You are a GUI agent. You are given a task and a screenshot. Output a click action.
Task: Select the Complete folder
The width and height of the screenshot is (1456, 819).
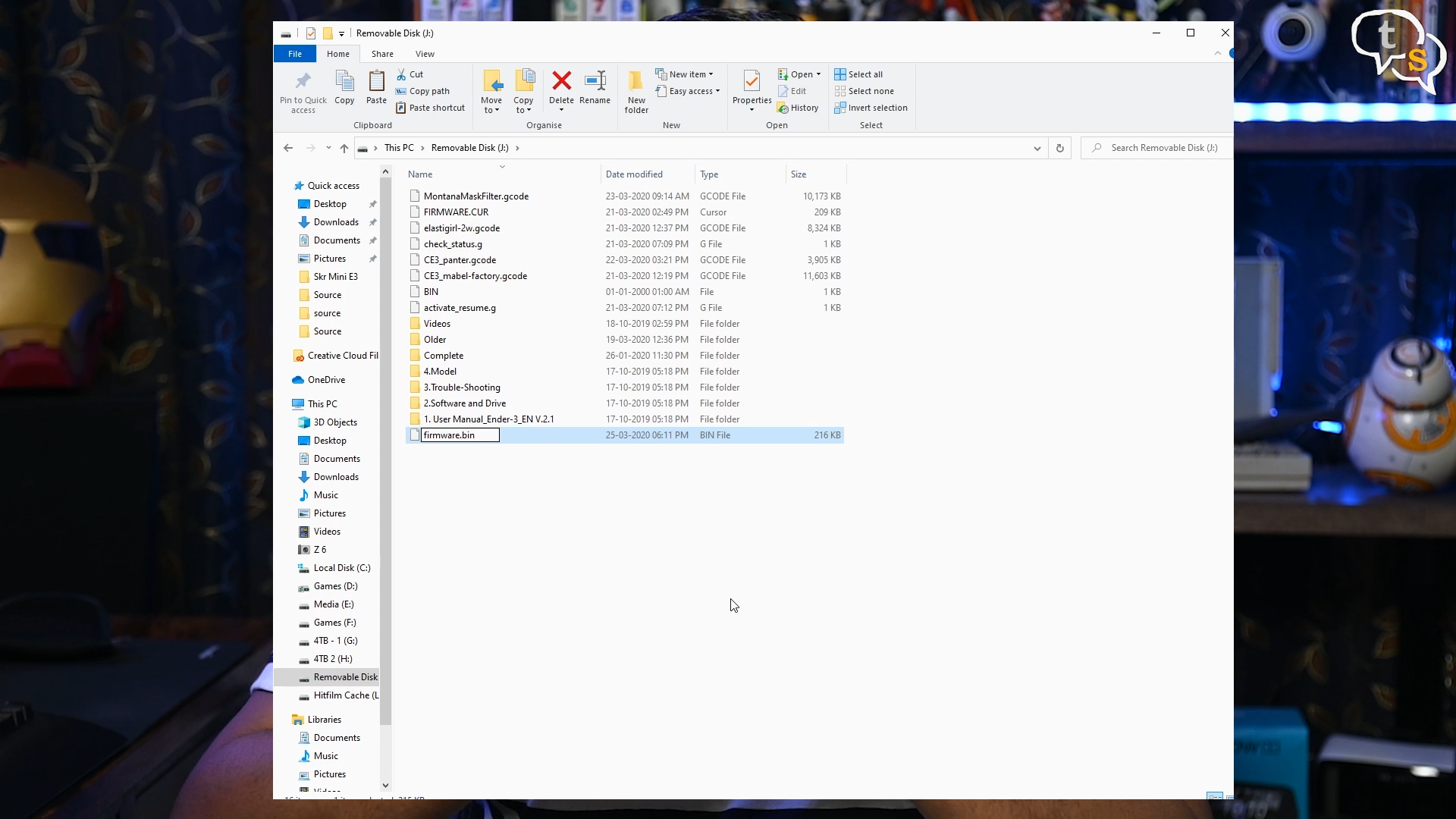coord(443,356)
